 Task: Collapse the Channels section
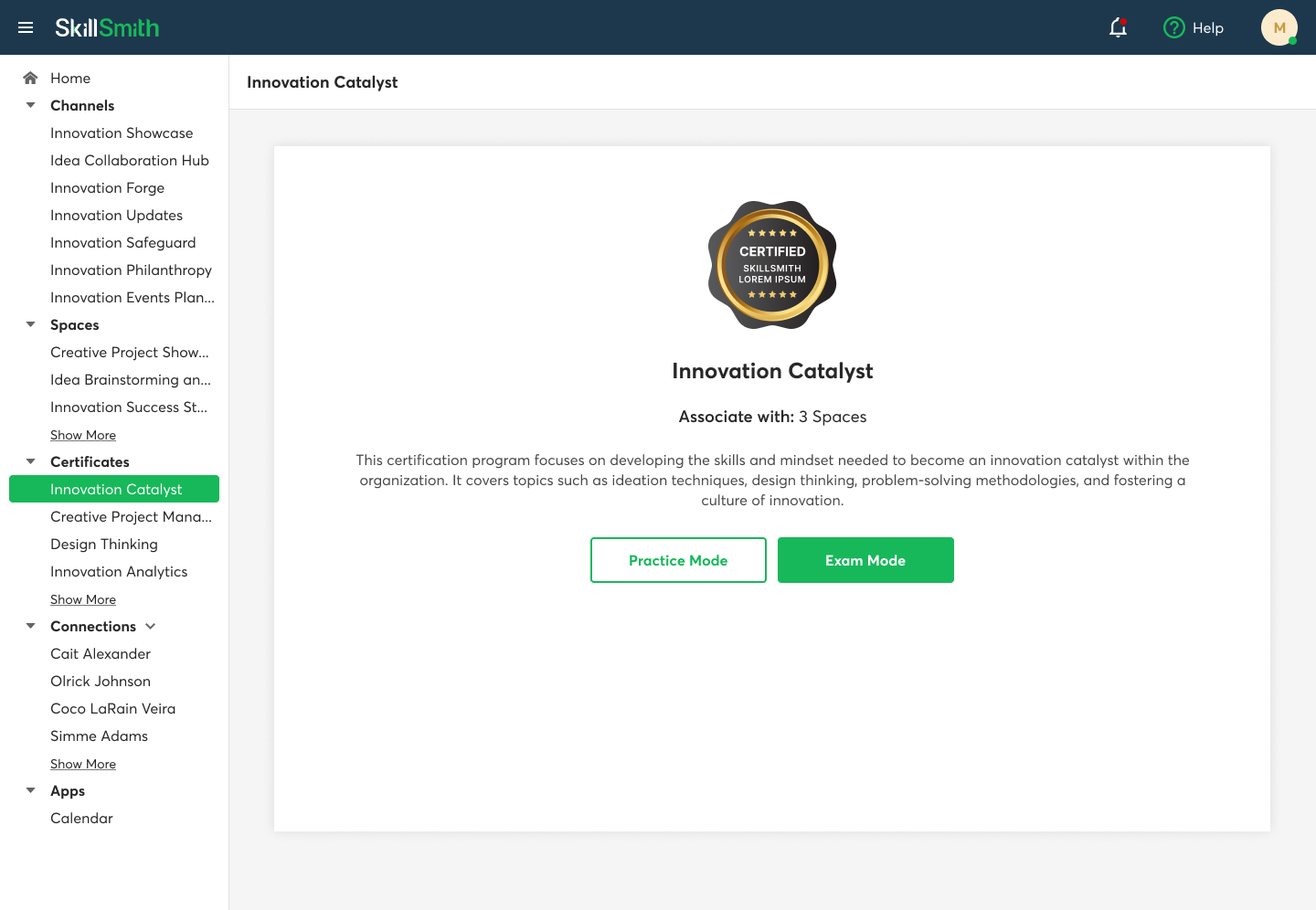click(30, 105)
